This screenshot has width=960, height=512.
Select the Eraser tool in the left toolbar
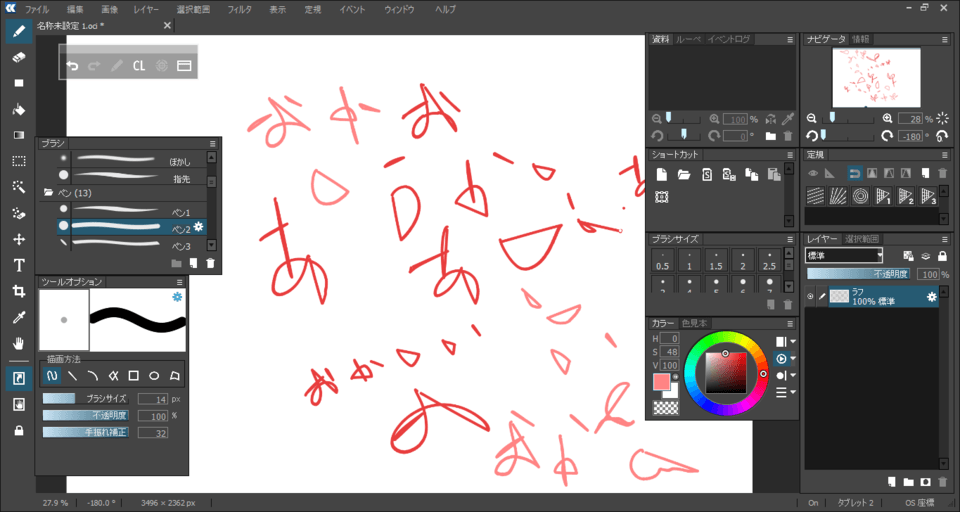(x=18, y=58)
